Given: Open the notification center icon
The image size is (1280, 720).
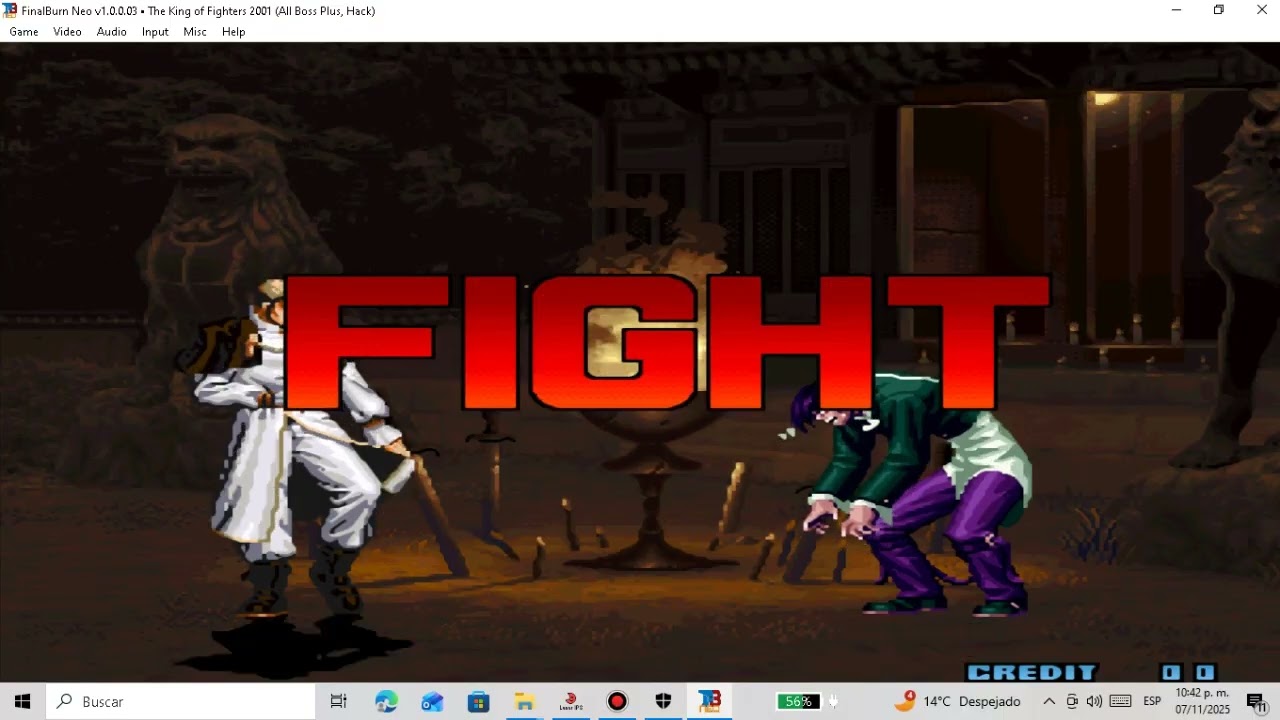Looking at the screenshot, I should point(1257,702).
